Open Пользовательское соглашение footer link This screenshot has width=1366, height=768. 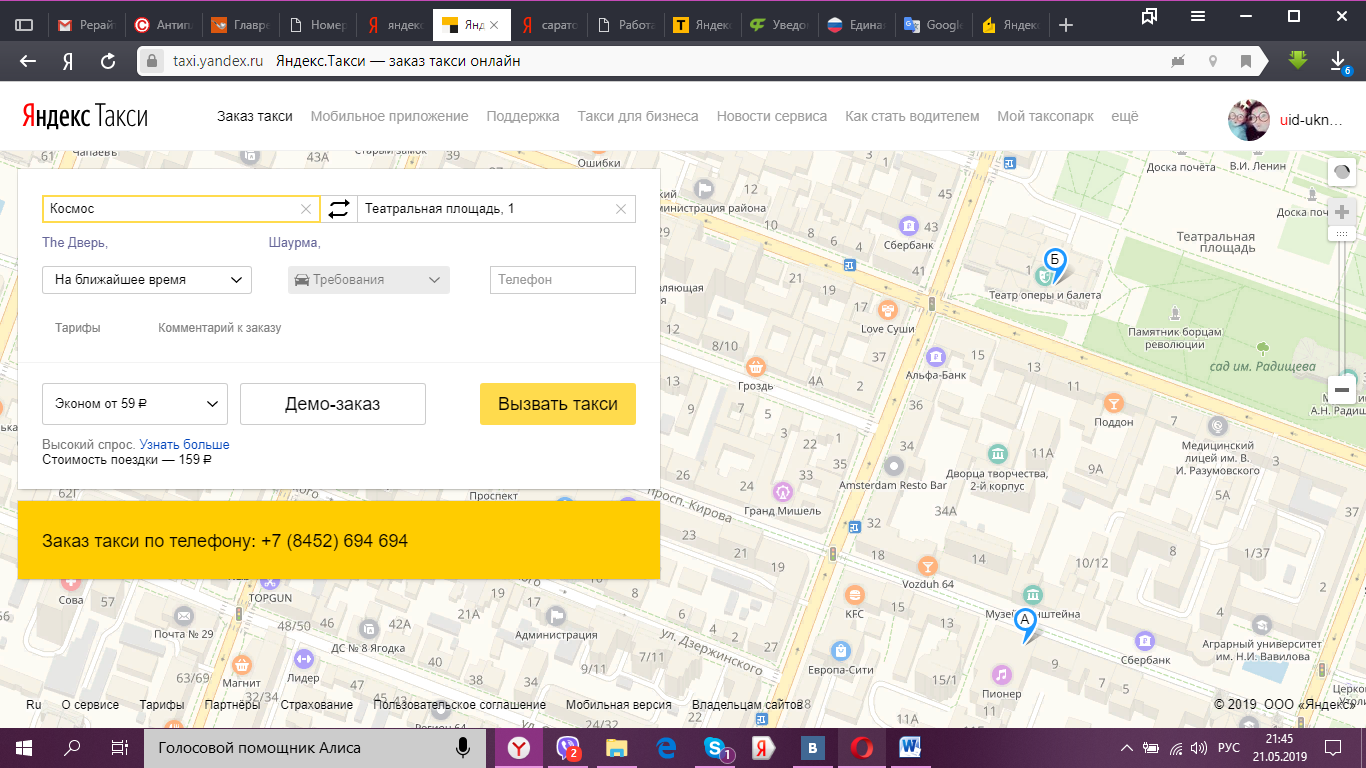tap(460, 705)
